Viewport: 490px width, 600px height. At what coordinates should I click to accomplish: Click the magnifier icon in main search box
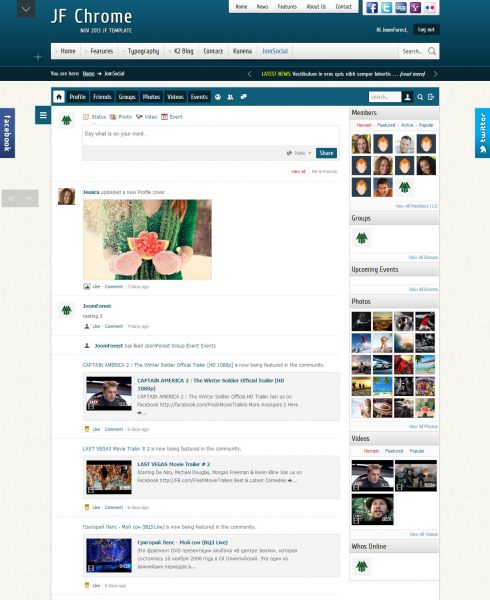pyautogui.click(x=432, y=51)
